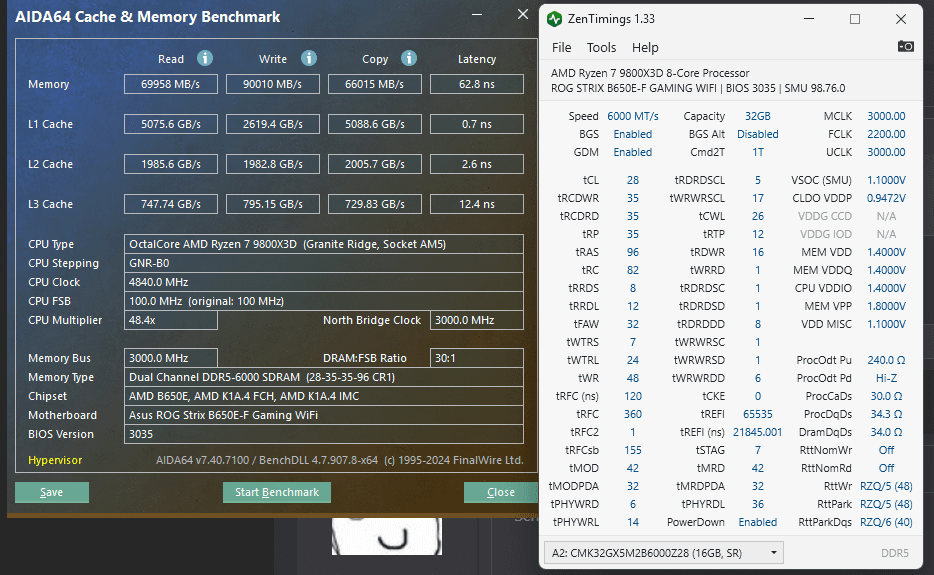
Task: Click the Memory Latency value 62.8 ns
Action: coord(477,84)
